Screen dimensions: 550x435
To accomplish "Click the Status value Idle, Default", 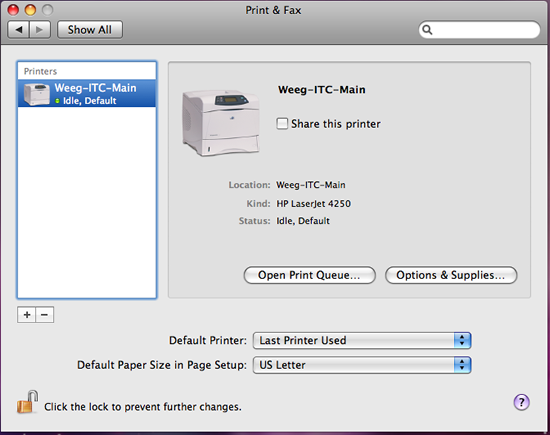I will [303, 221].
